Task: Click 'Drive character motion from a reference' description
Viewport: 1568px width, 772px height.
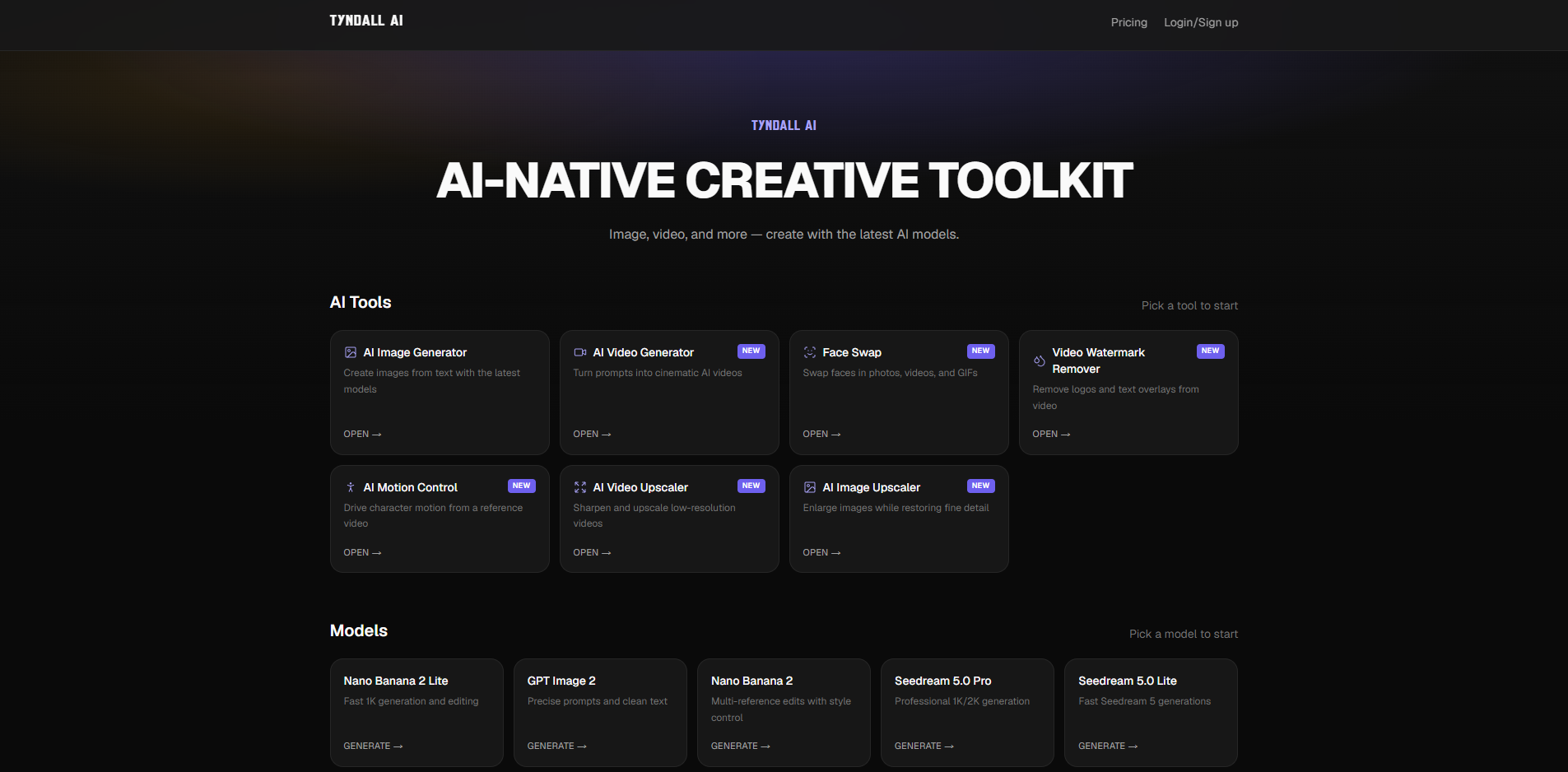Action: 433,515
